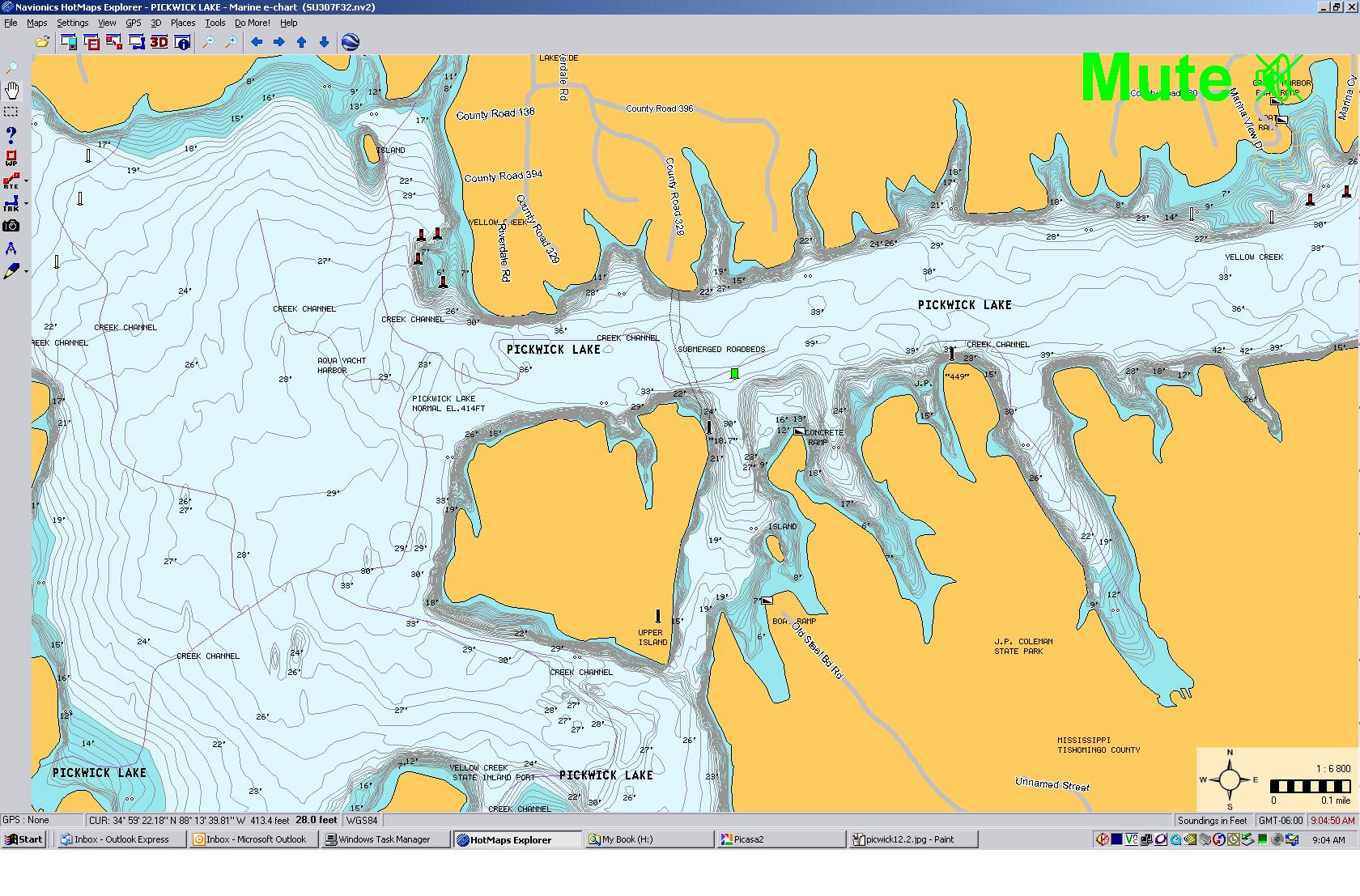Viewport: 1360px width, 896px height.
Task: Select the hand pan tool
Action: (x=12, y=90)
